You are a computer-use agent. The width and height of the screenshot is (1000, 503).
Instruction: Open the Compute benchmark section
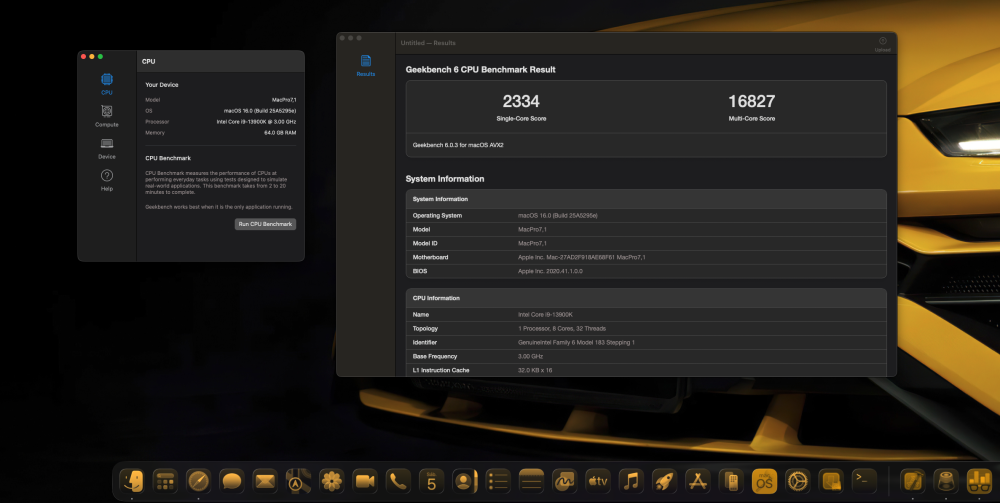(107, 117)
